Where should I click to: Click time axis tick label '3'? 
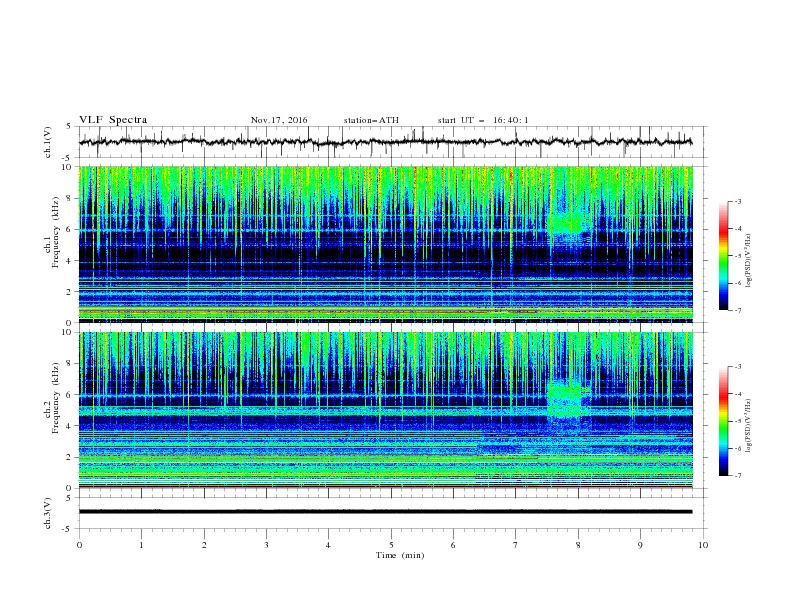click(266, 545)
